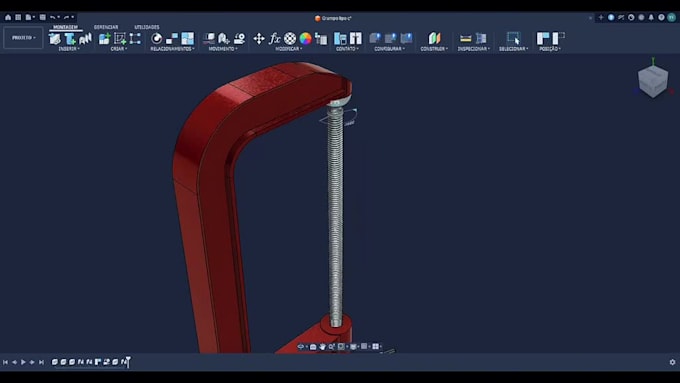The height and width of the screenshot is (383, 680).
Task: Open the appearance color wheel
Action: (306, 39)
